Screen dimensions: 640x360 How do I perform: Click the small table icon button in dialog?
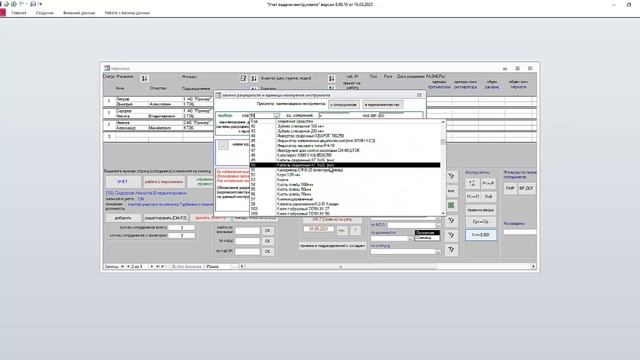(x=223, y=145)
